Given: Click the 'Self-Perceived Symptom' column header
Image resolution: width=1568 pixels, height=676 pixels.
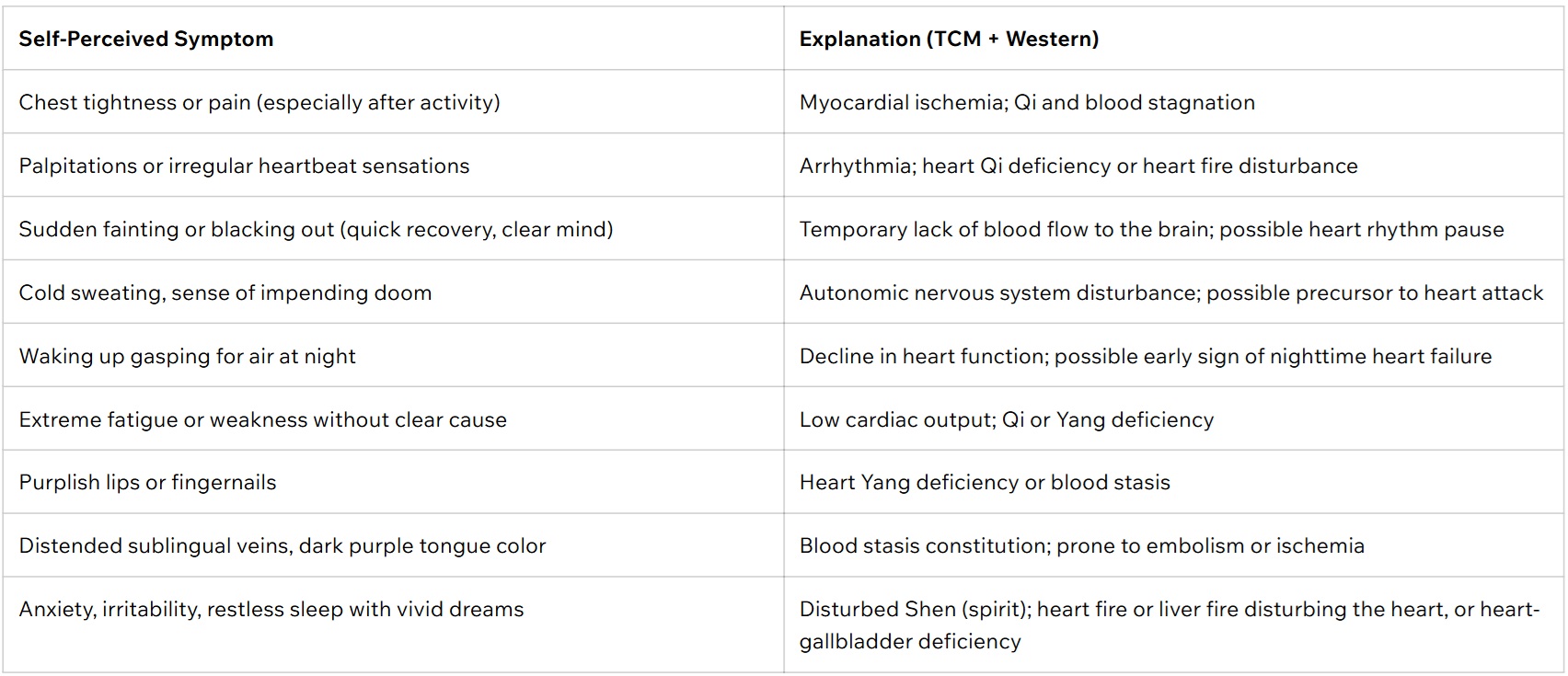Looking at the screenshot, I should click(146, 39).
